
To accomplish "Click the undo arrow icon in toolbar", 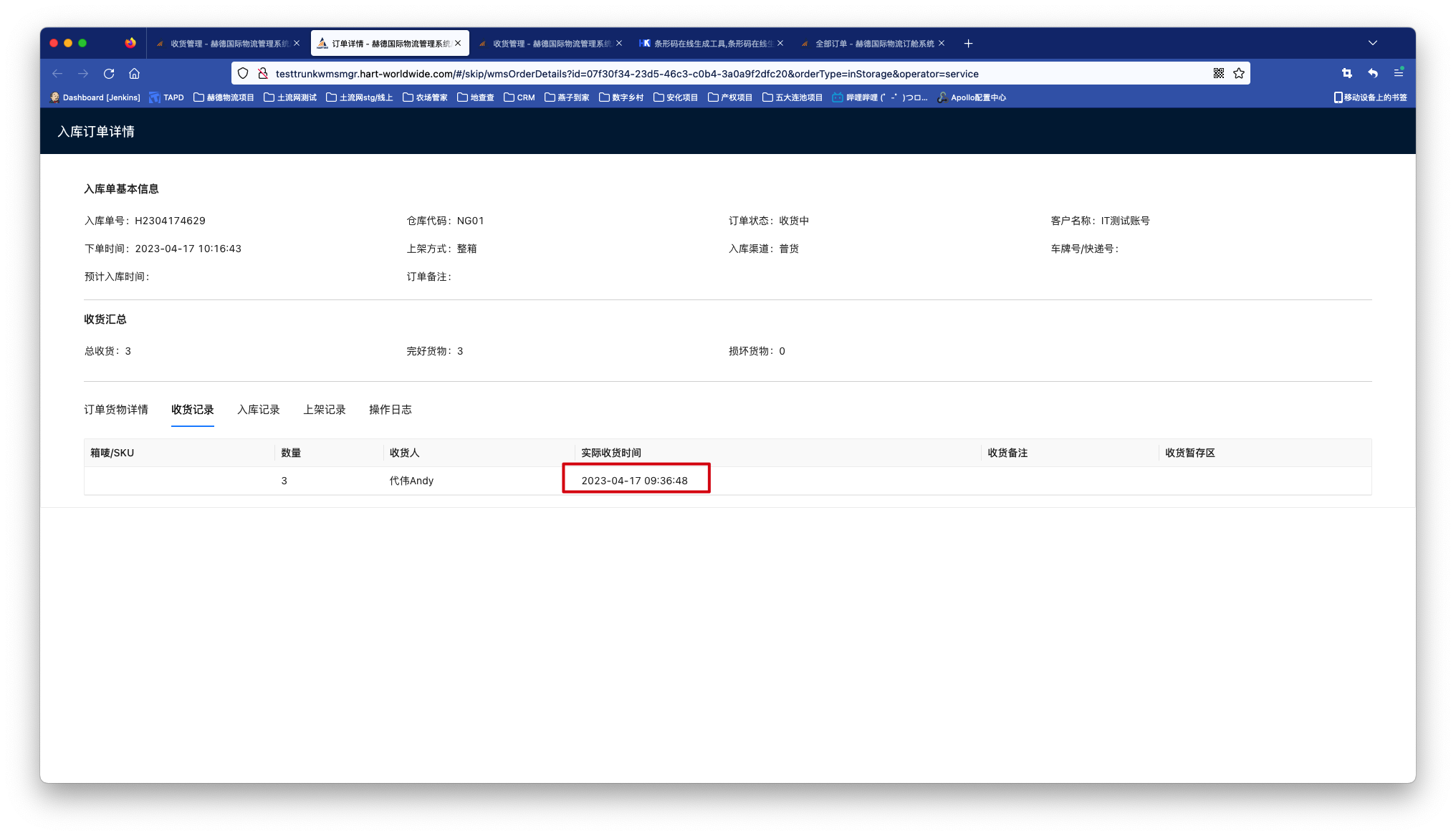I will click(x=1372, y=73).
